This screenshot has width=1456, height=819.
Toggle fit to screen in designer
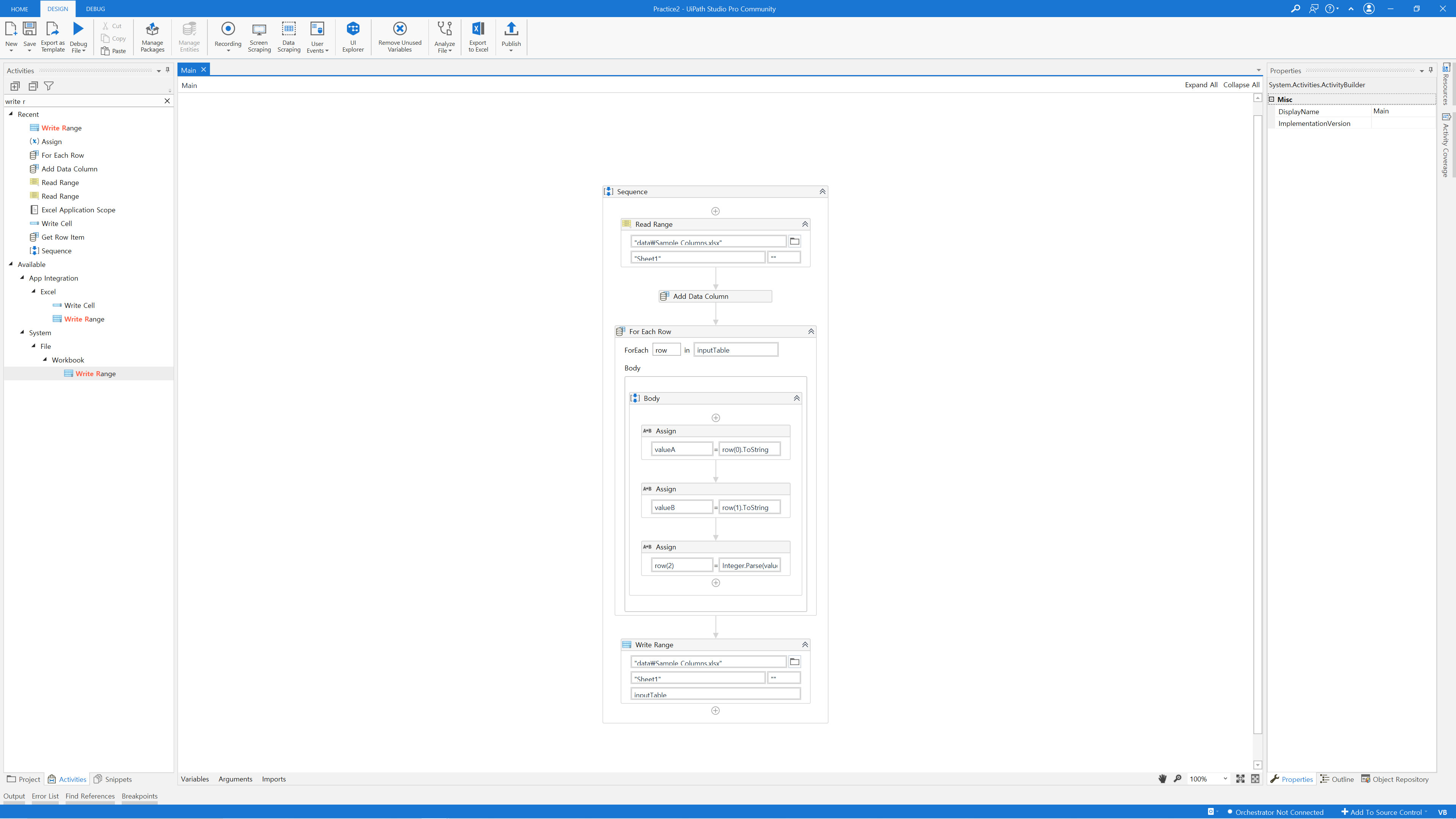pyautogui.click(x=1240, y=779)
